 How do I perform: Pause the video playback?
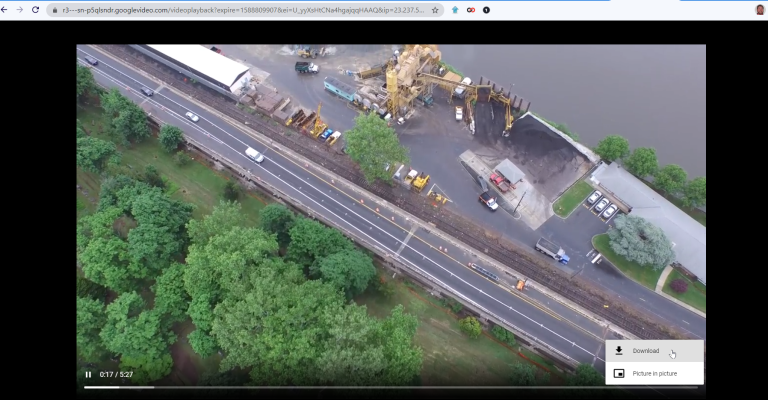(x=88, y=374)
